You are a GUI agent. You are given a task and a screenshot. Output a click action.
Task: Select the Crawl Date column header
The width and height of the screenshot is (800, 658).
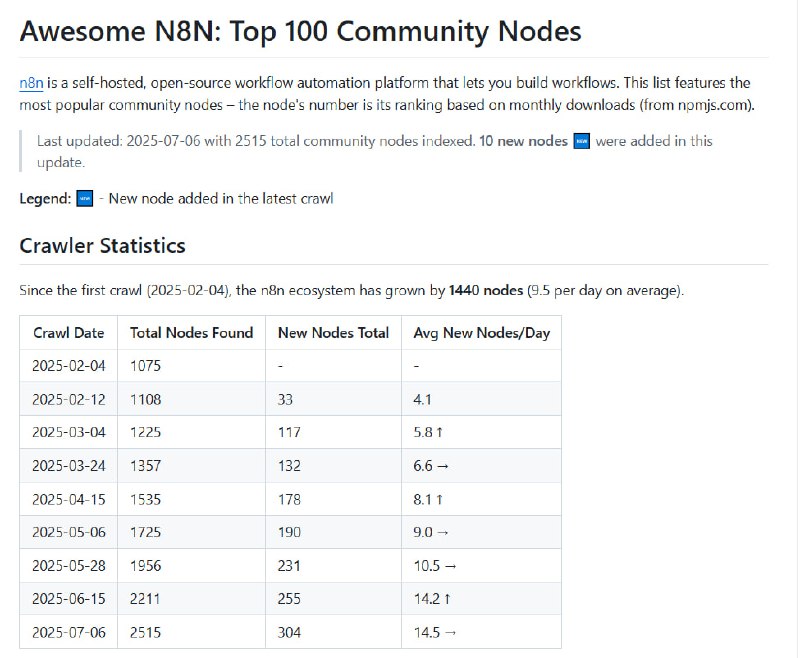click(x=67, y=332)
